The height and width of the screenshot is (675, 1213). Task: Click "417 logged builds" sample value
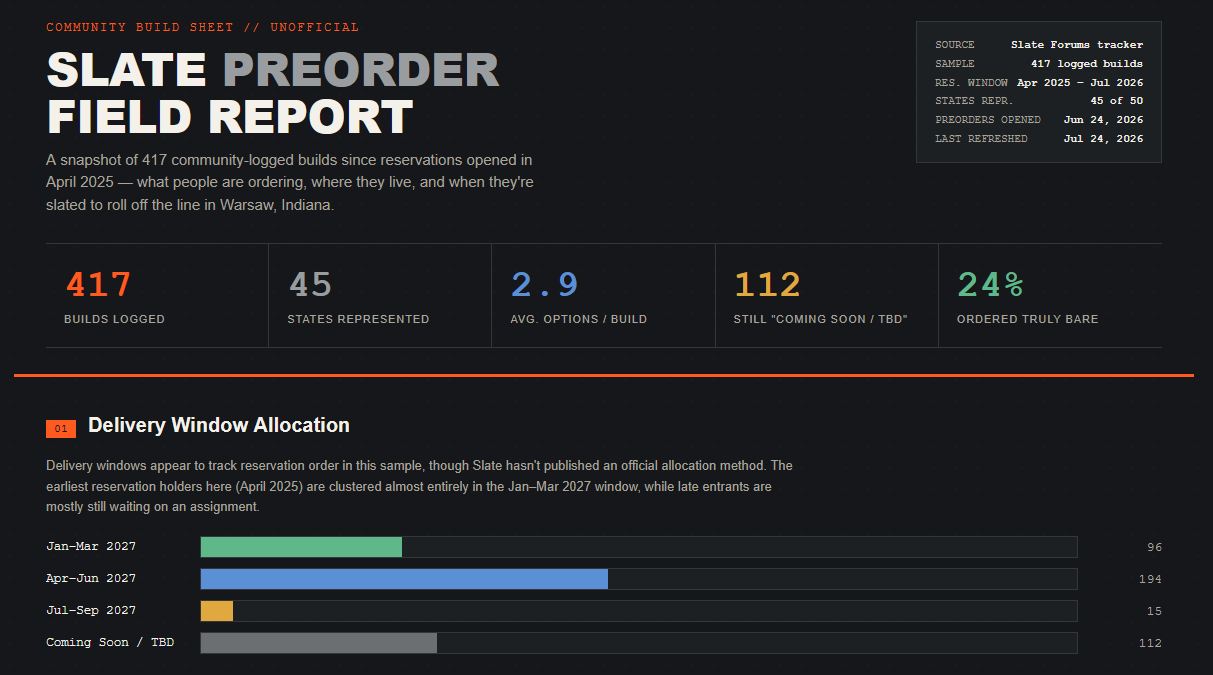point(1087,64)
